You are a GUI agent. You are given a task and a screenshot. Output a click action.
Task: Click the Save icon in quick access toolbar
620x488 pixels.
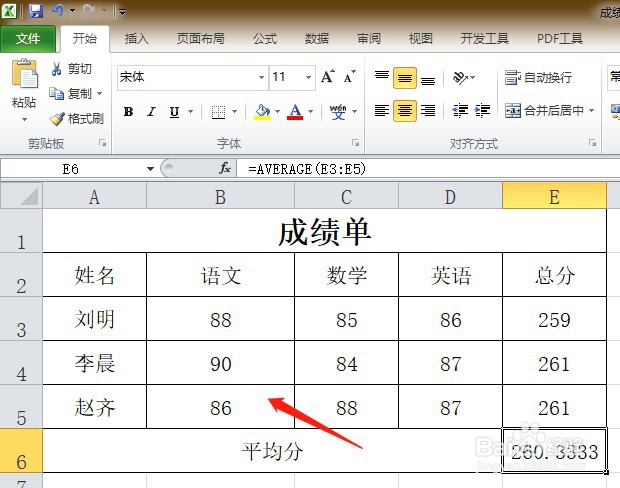[36, 11]
